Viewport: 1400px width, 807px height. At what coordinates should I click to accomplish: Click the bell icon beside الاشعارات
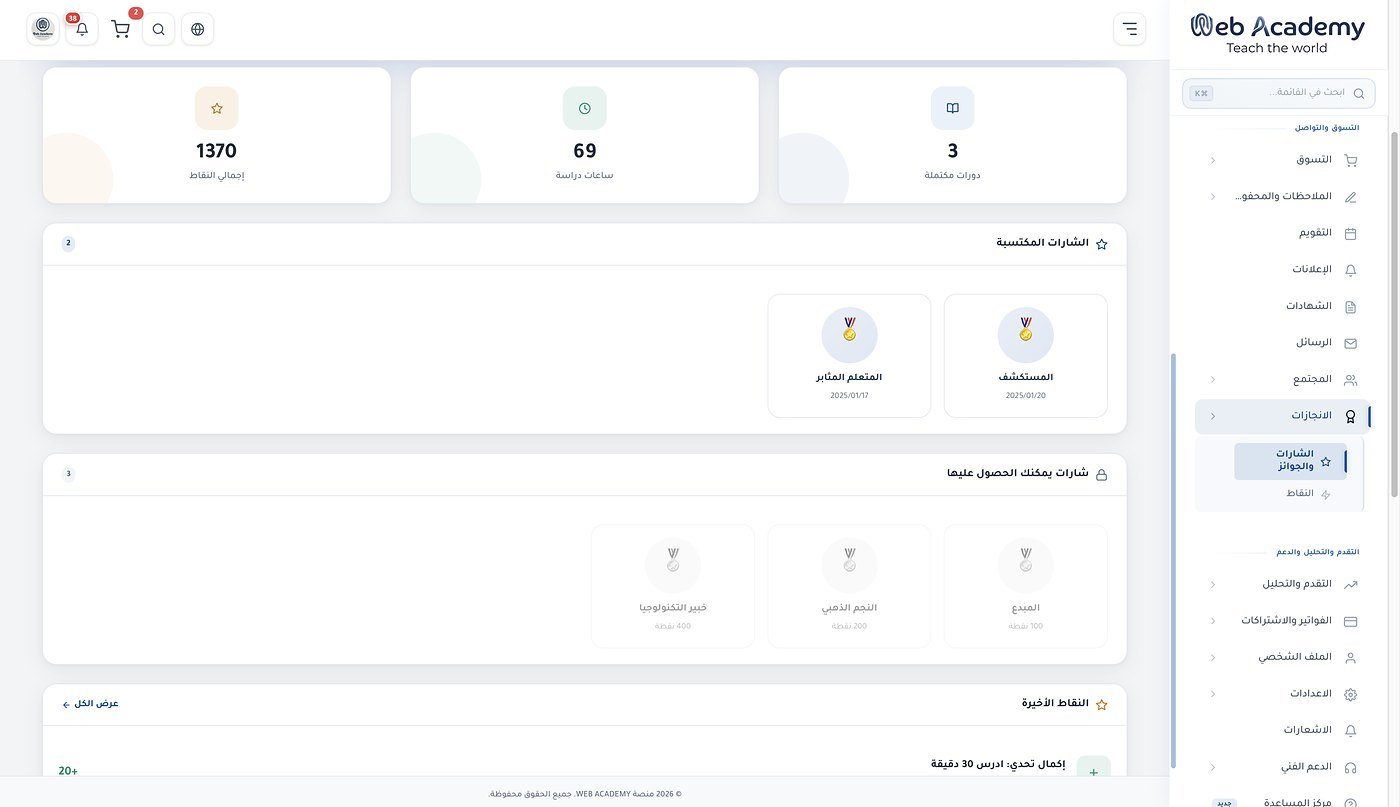(1351, 731)
